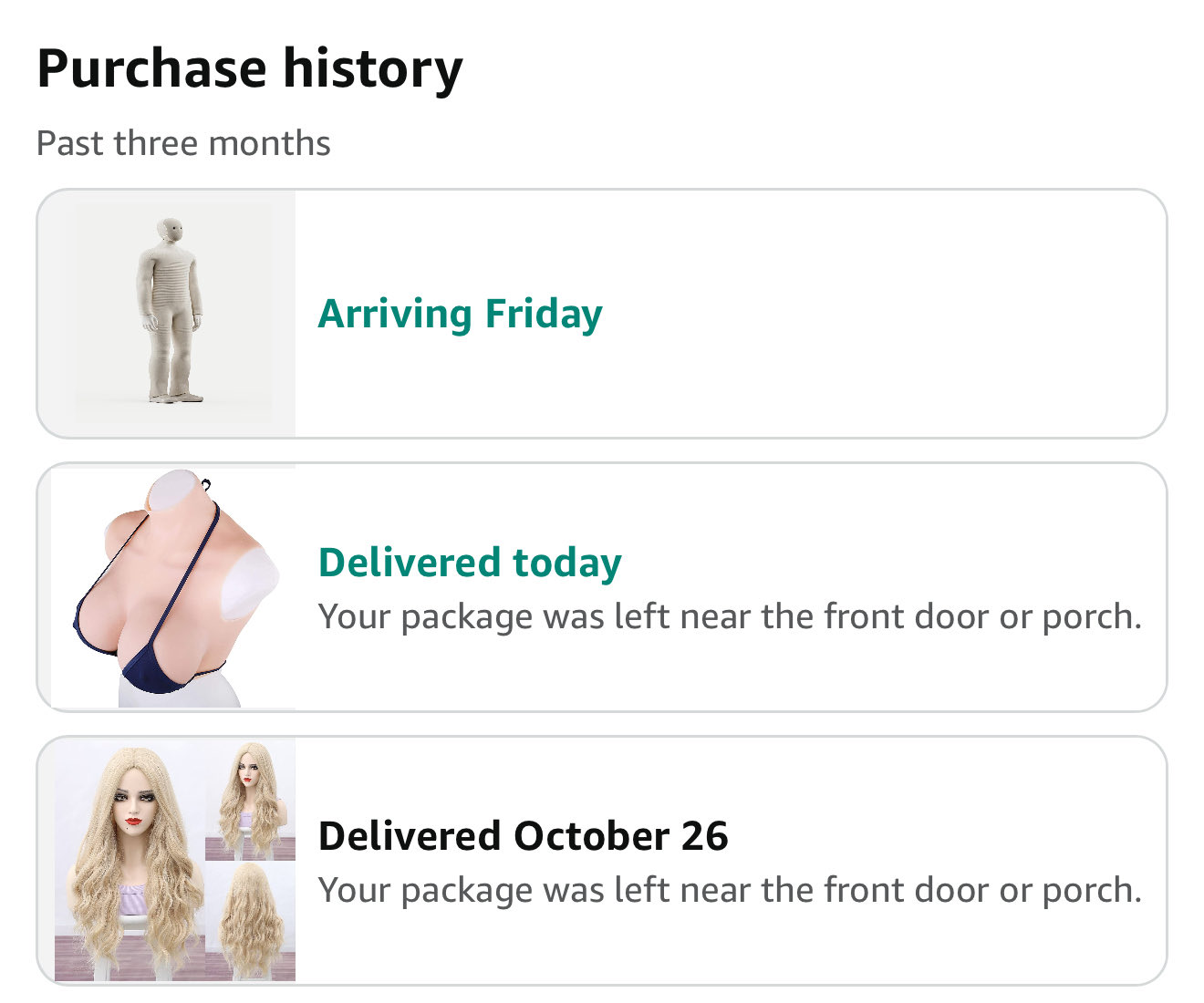The image size is (1204, 1003).
Task: Click the Past three months filter text
Action: 183,144
